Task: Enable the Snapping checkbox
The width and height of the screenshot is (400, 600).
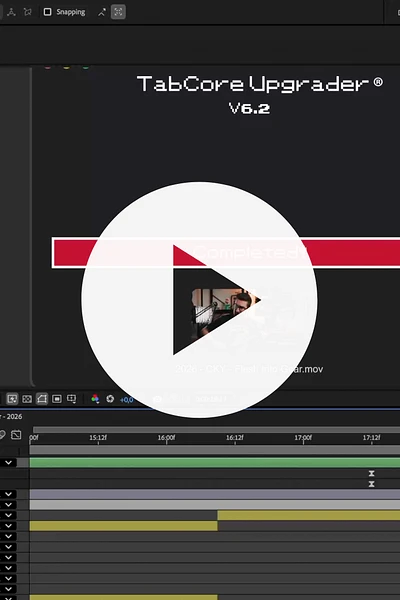Action: coord(47,12)
